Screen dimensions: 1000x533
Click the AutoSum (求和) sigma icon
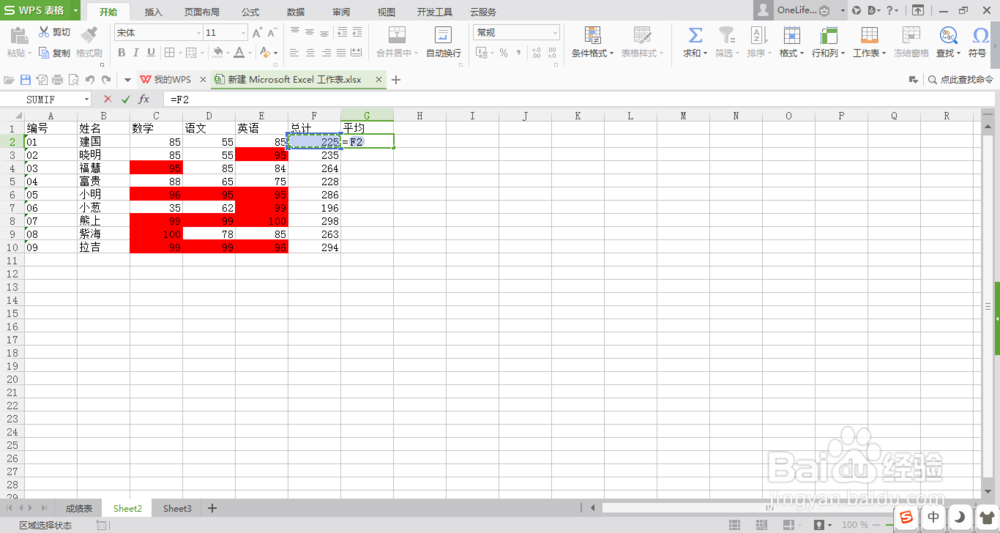695,35
